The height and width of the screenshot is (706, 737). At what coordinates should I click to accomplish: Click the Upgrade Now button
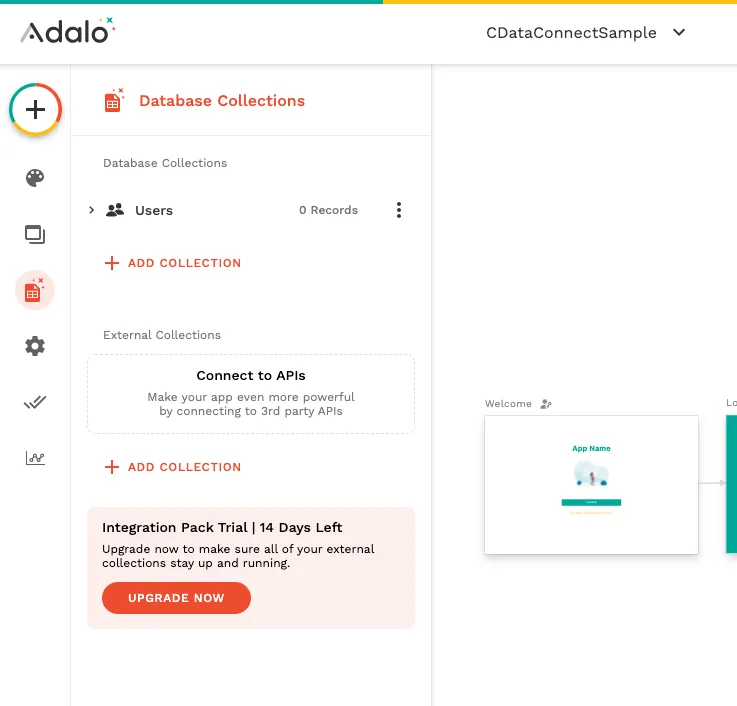[176, 598]
